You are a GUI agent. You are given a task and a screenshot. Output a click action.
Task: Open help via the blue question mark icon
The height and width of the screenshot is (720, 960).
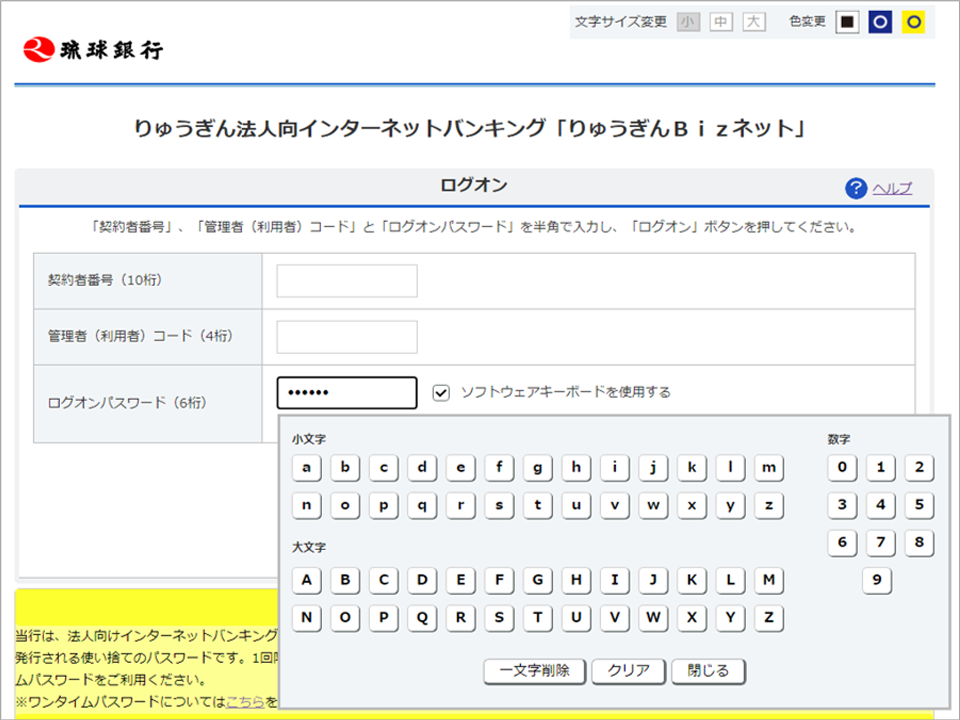[x=855, y=188]
